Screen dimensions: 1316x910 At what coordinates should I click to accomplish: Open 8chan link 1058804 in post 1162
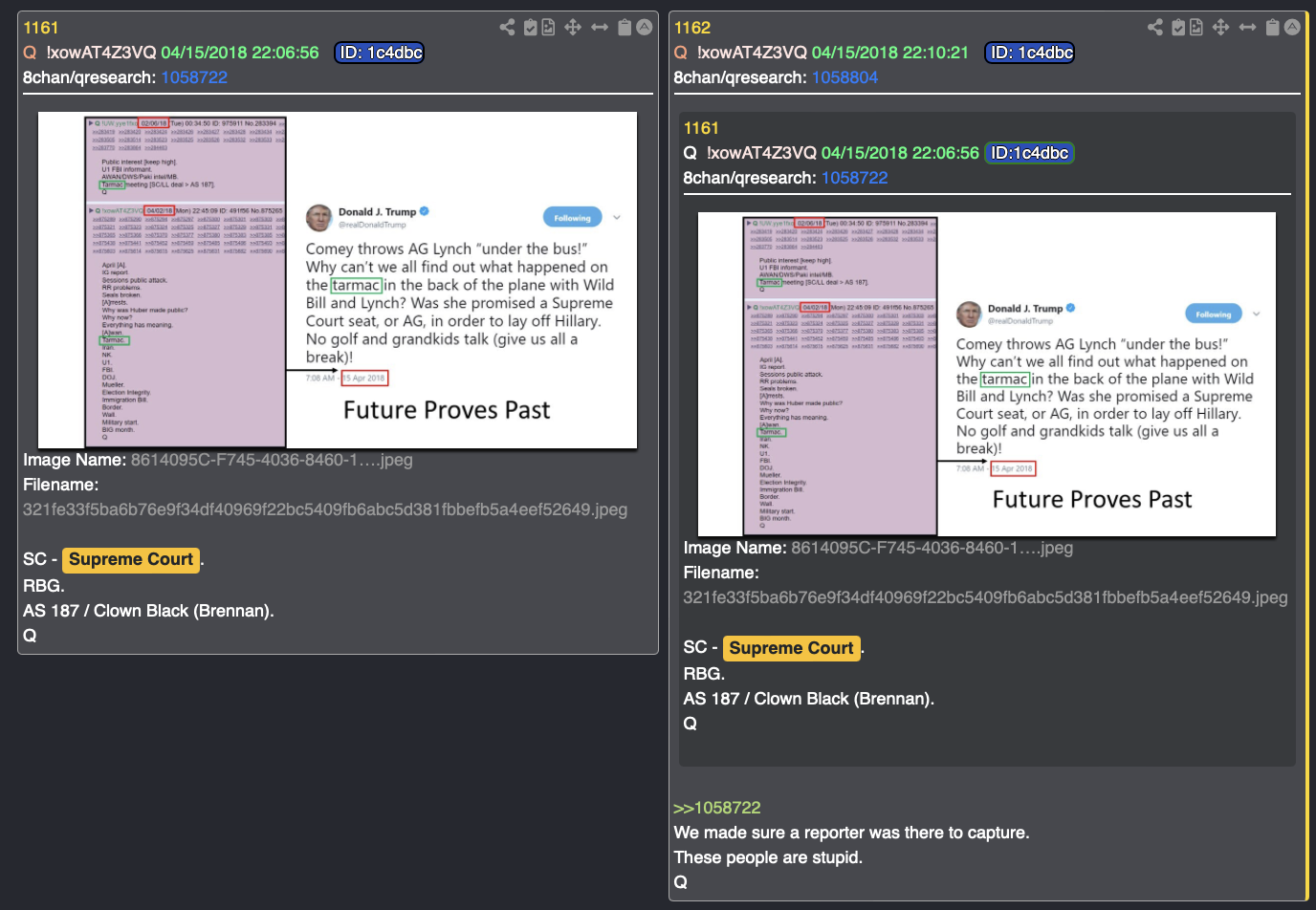click(x=844, y=77)
